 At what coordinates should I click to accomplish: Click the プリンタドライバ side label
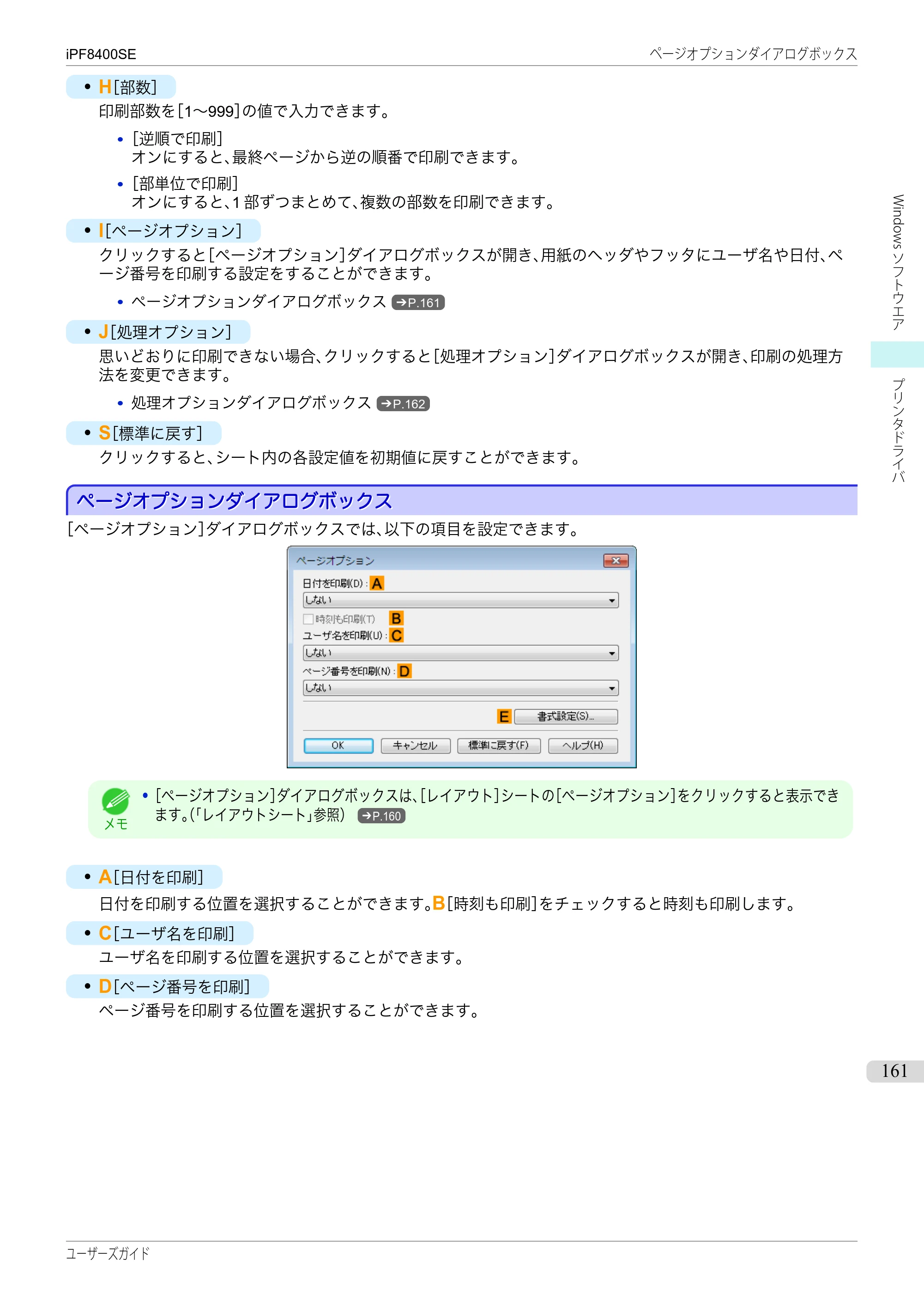pyautogui.click(x=898, y=431)
